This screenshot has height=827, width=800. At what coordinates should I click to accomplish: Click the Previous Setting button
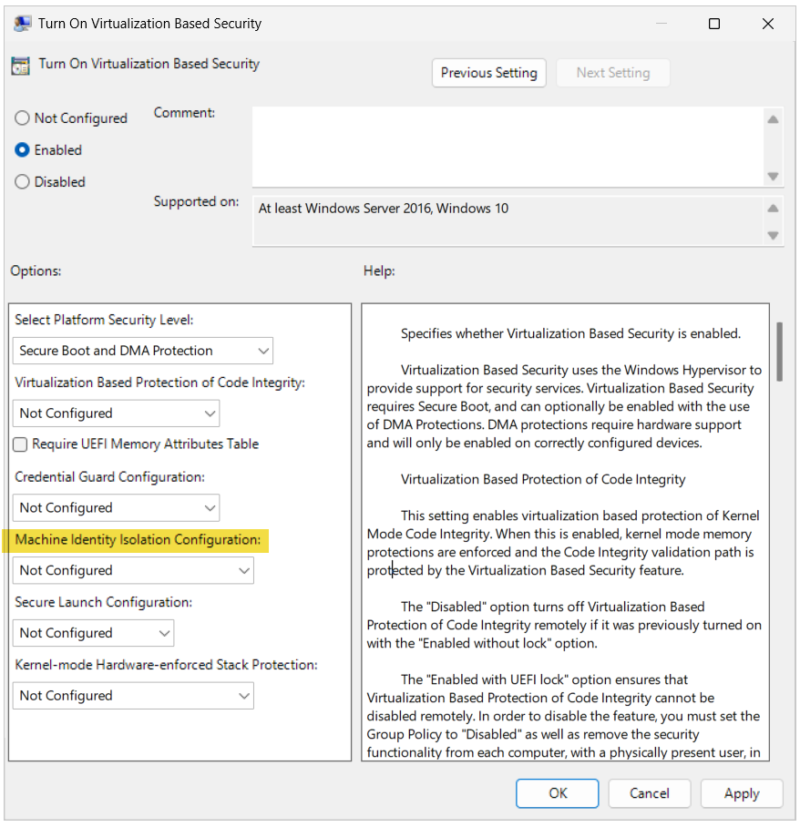(x=489, y=73)
